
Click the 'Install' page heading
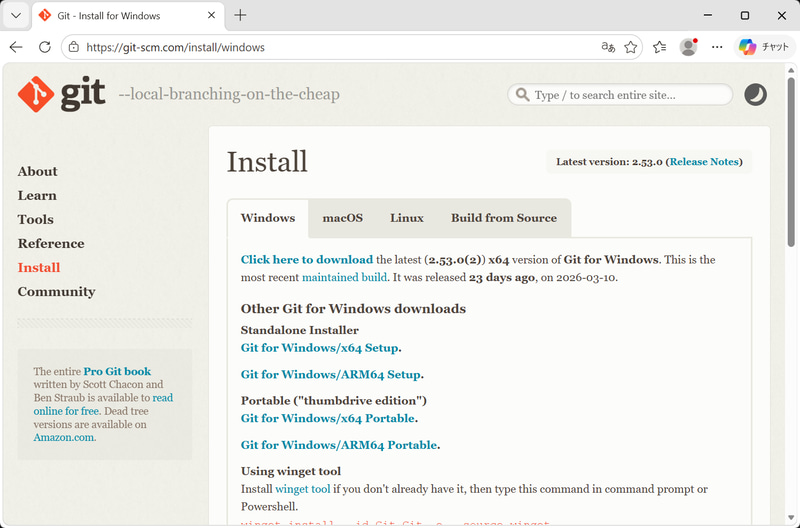267,162
